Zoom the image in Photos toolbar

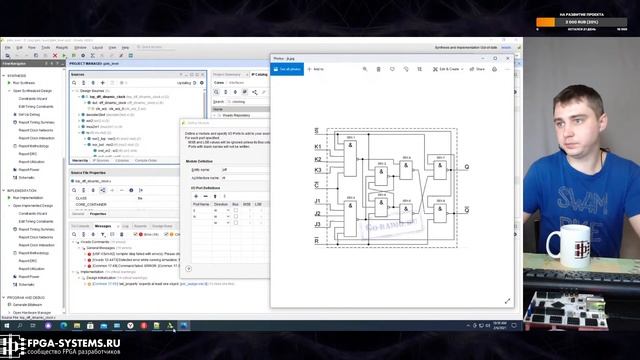click(365, 69)
